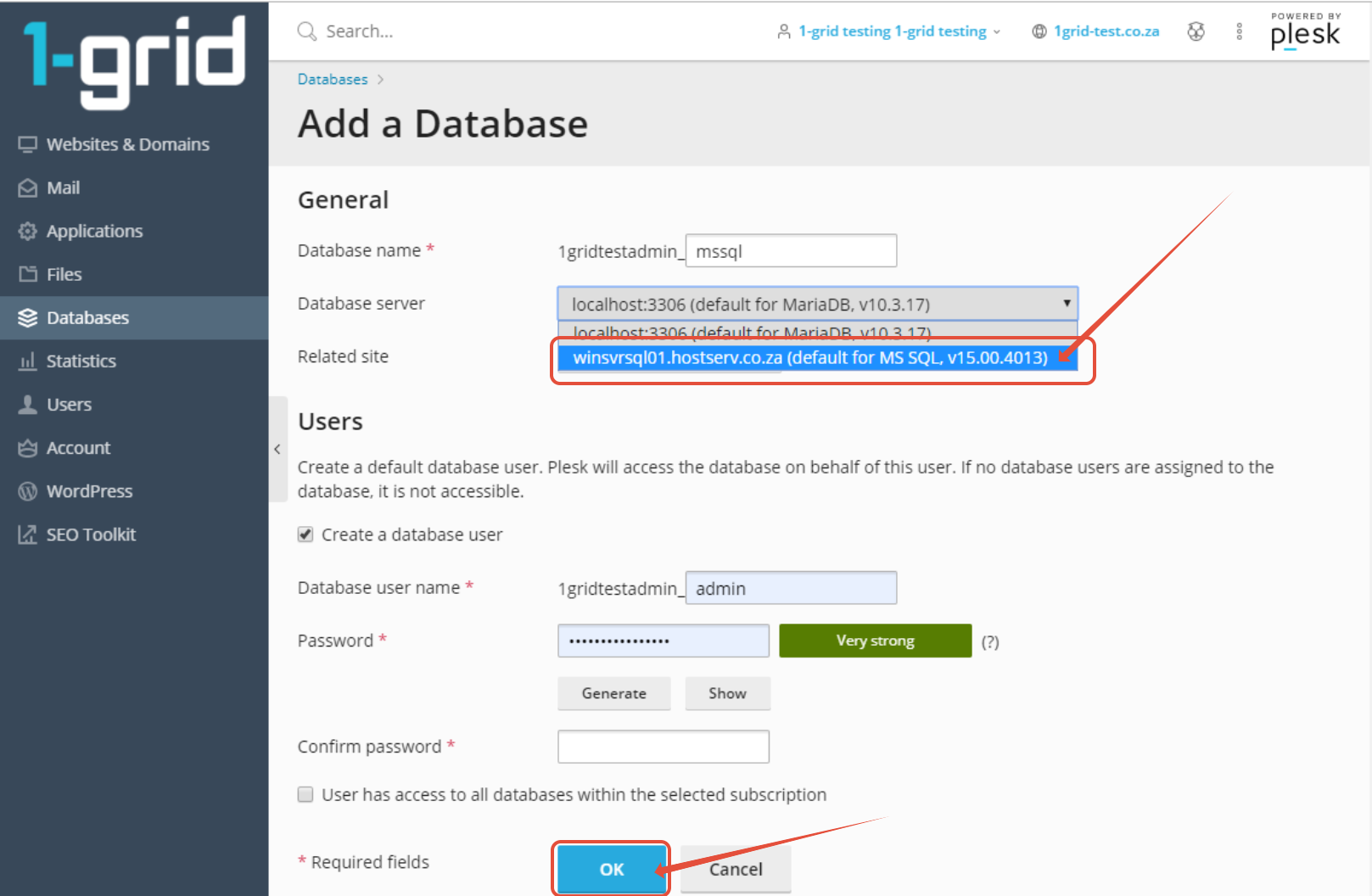Viewport: 1372px width, 896px height.
Task: Click the Databases stack icon
Action: tap(28, 317)
